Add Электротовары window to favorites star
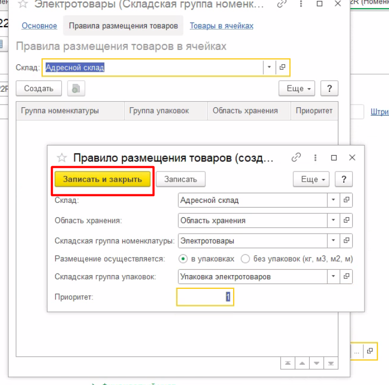Screen dimensions: 389x385 pos(23,4)
